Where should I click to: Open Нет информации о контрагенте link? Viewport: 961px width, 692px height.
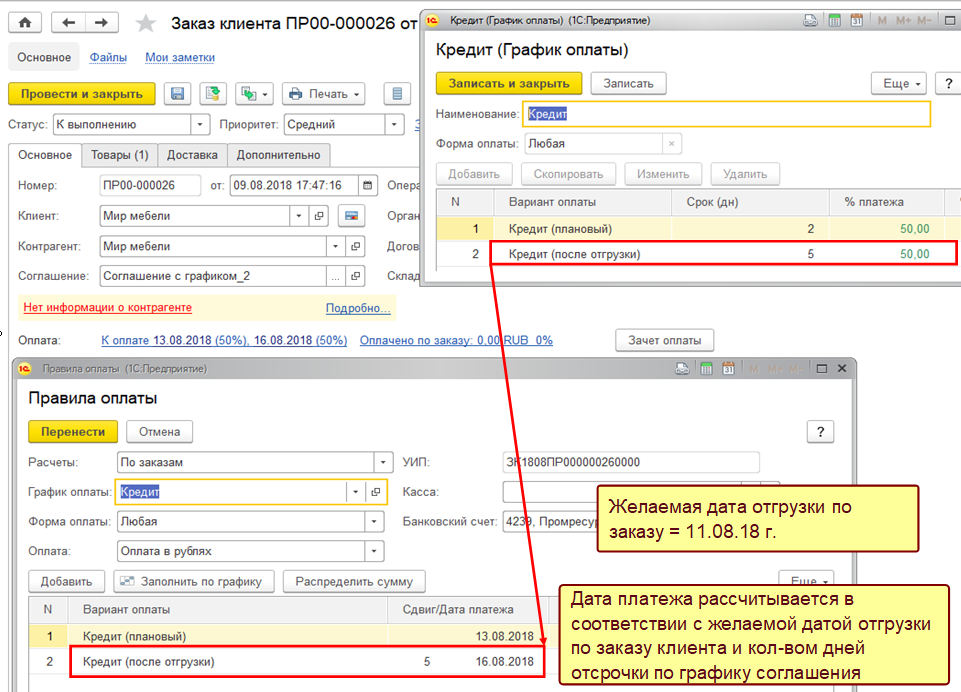tap(107, 308)
